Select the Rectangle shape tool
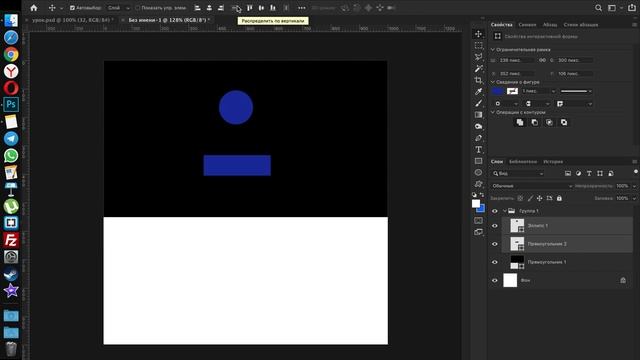 (x=478, y=161)
